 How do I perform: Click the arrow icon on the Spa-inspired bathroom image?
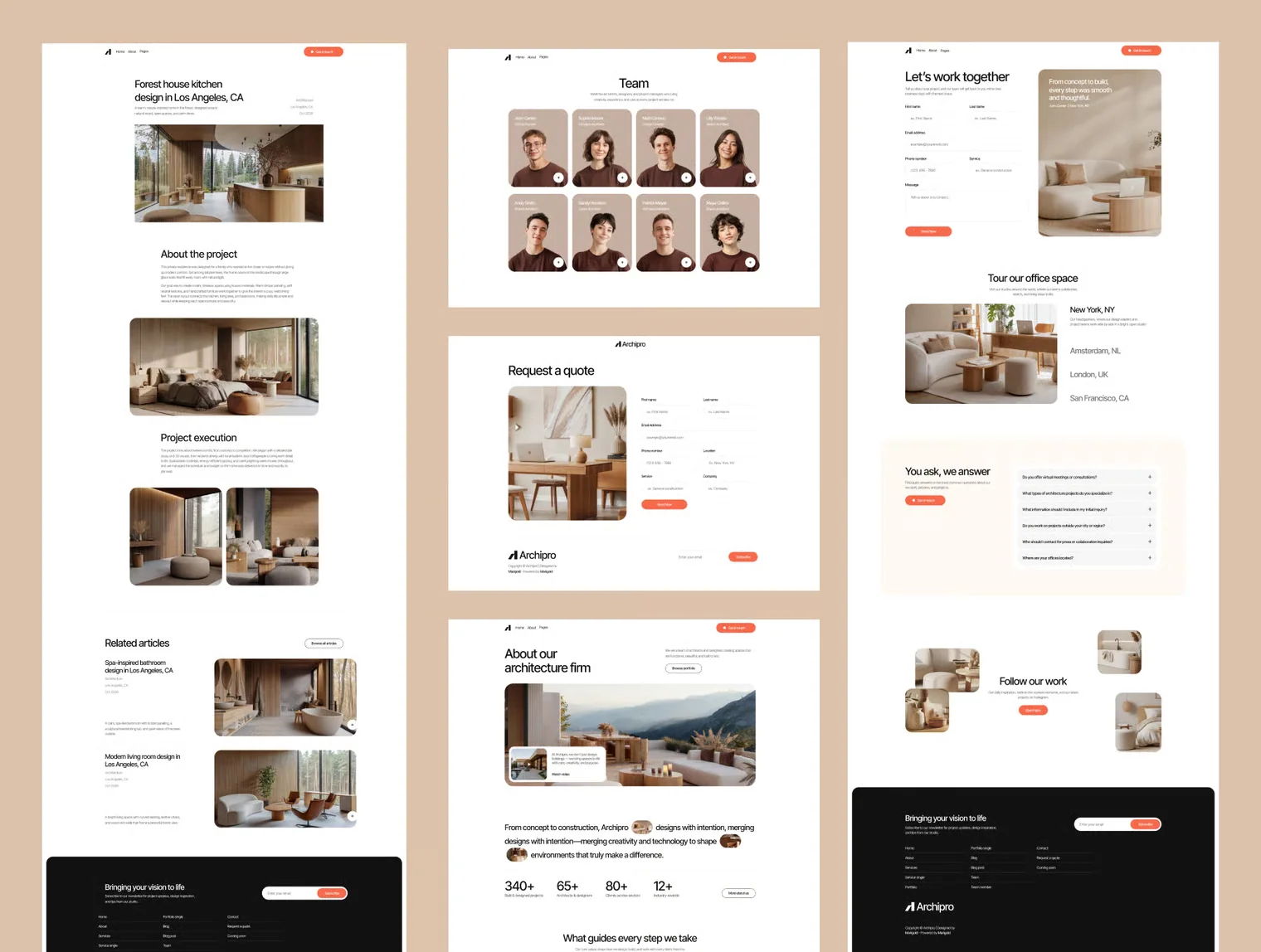click(x=352, y=726)
